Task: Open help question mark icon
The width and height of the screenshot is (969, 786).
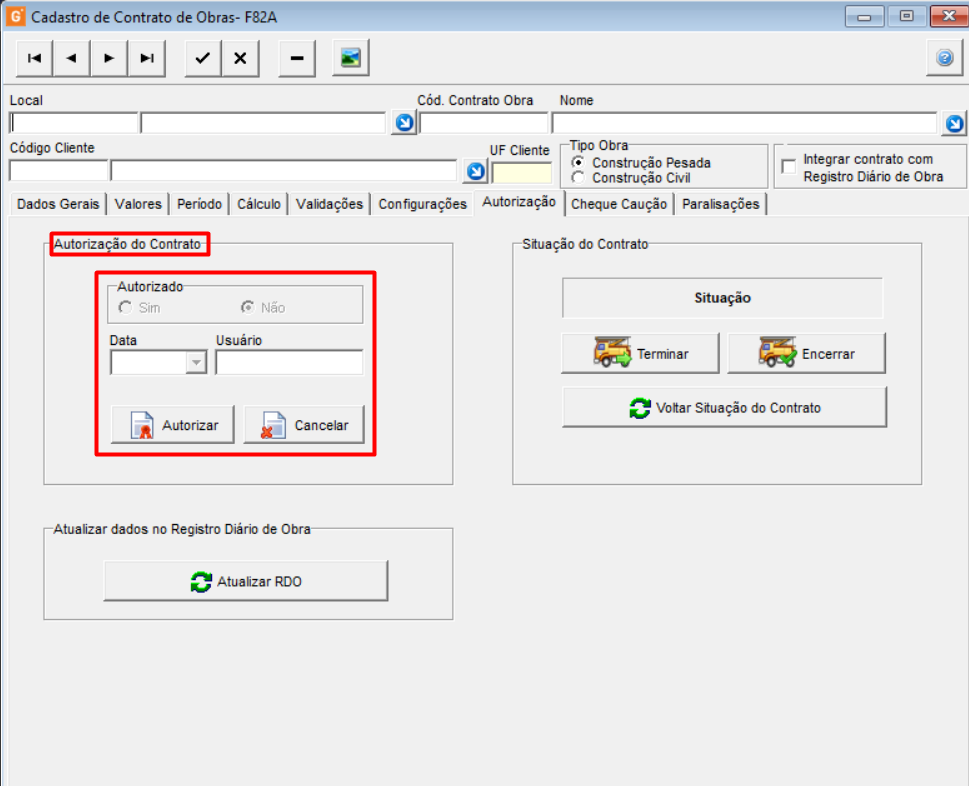Action: pyautogui.click(x=944, y=58)
